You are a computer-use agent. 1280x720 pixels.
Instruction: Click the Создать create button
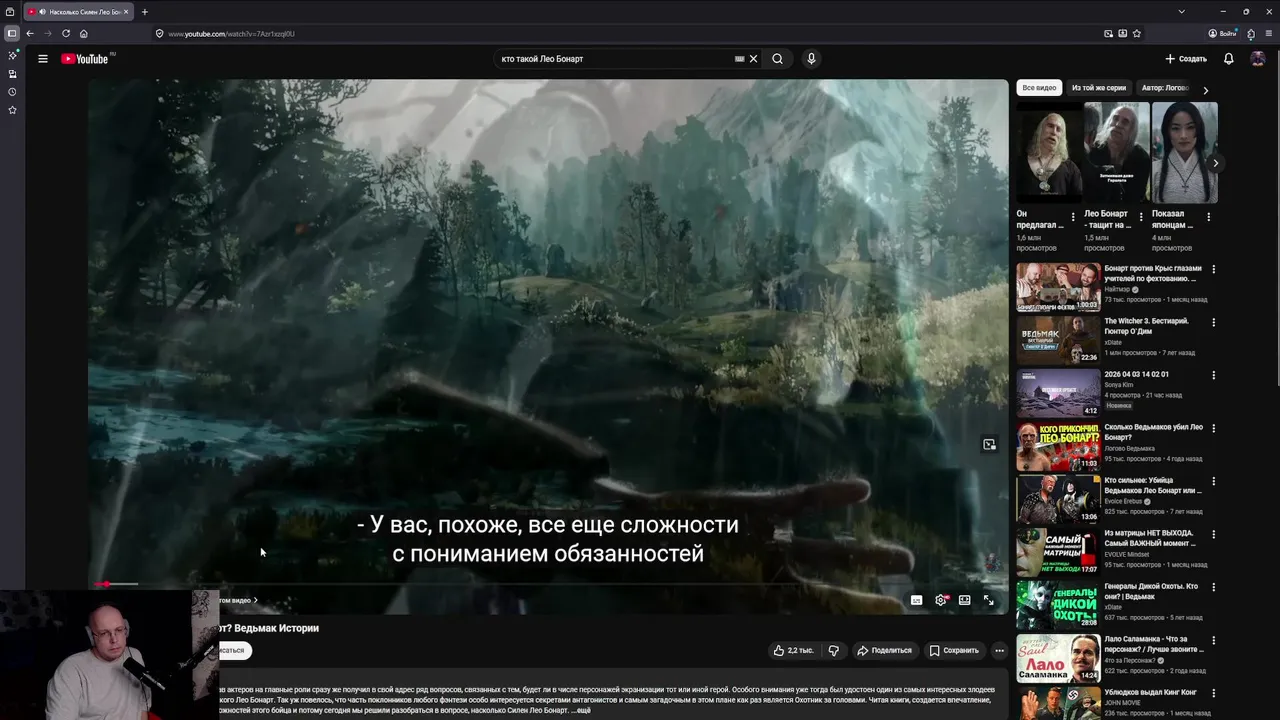click(1186, 59)
